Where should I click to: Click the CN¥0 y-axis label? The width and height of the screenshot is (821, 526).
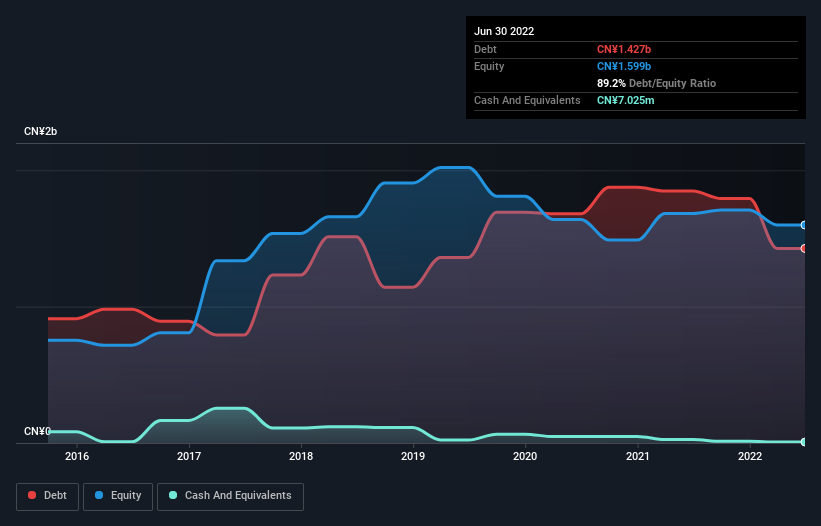(x=37, y=431)
